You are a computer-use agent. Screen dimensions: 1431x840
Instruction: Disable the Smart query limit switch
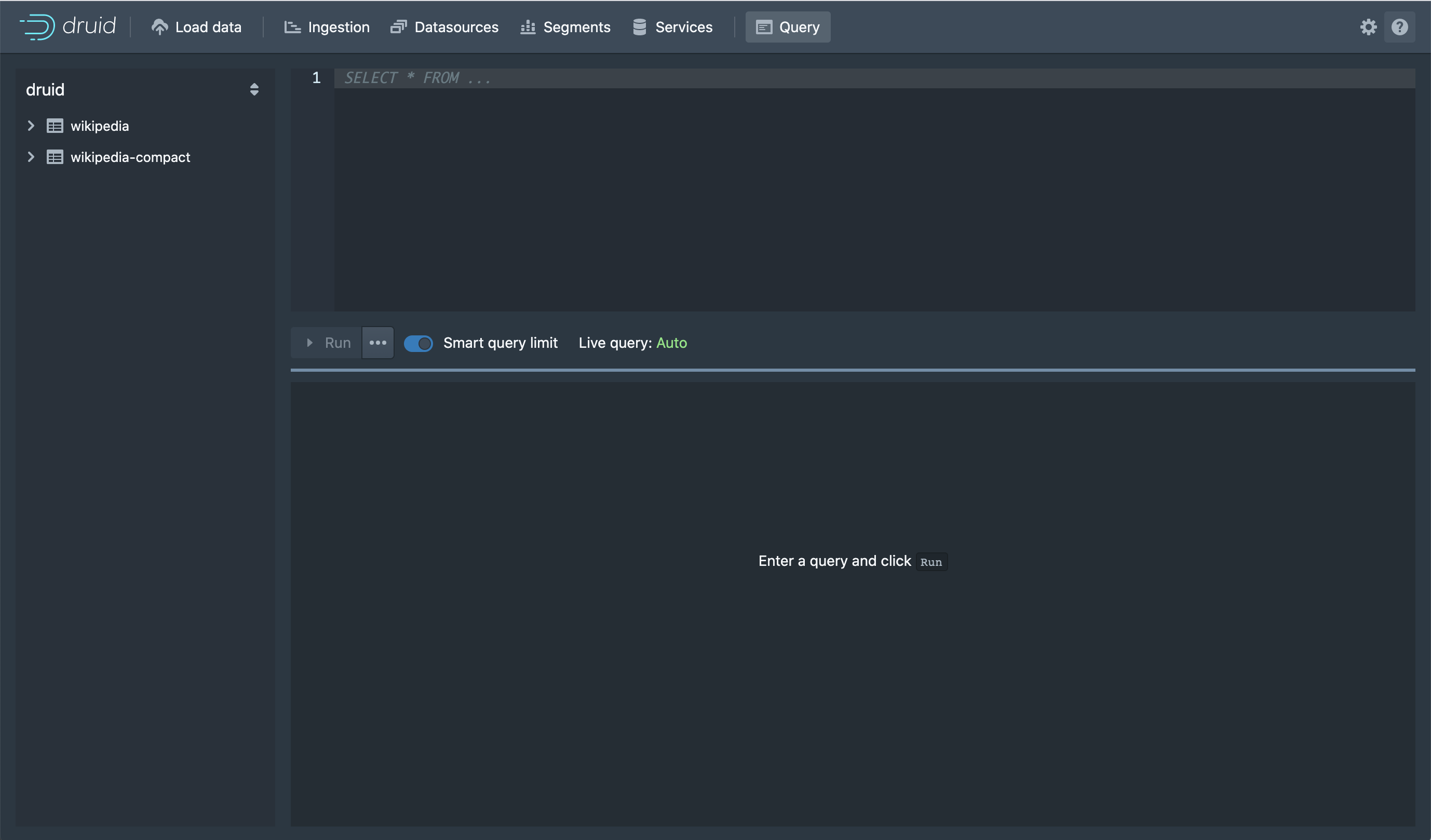point(418,343)
